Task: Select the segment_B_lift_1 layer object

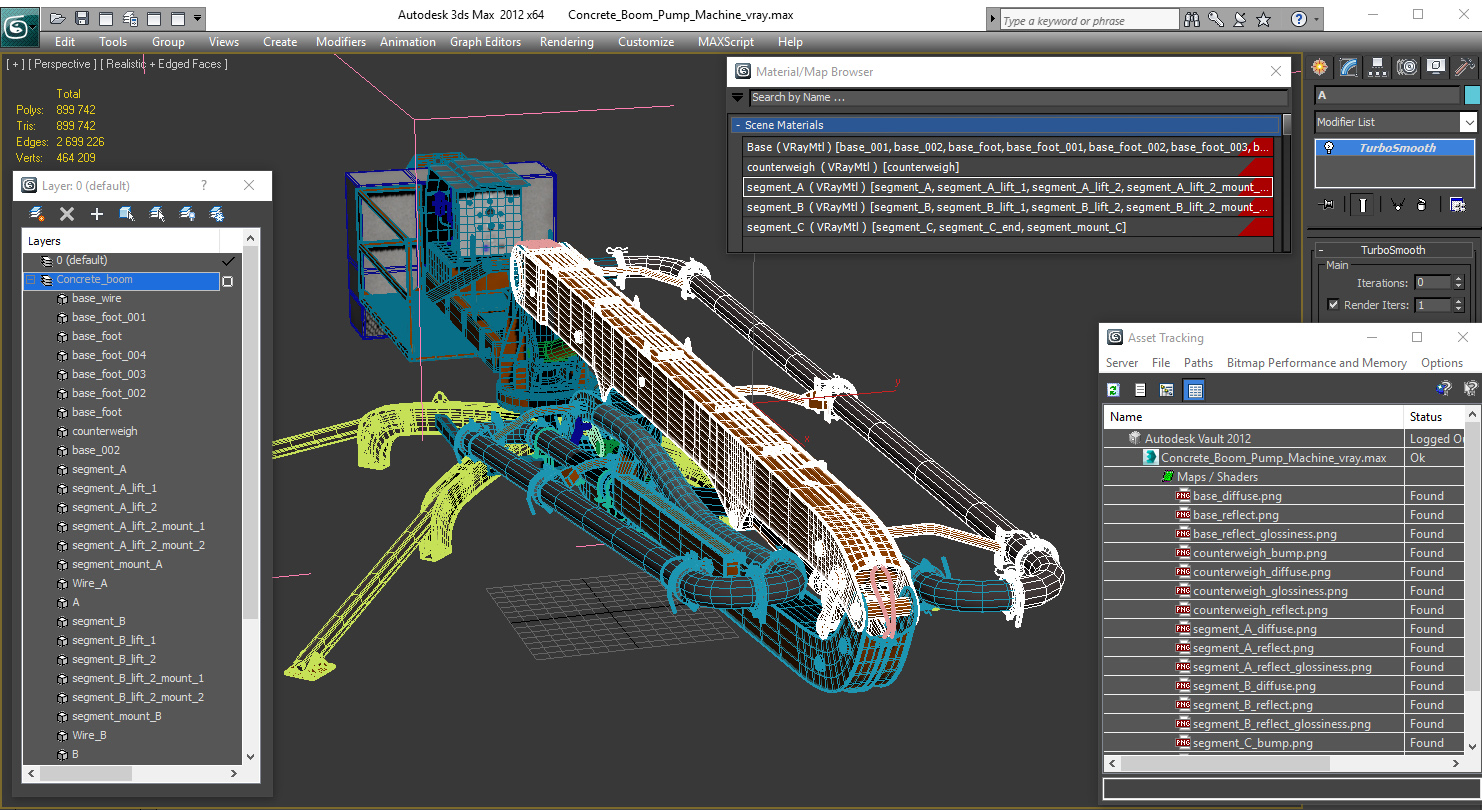Action: click(113, 640)
